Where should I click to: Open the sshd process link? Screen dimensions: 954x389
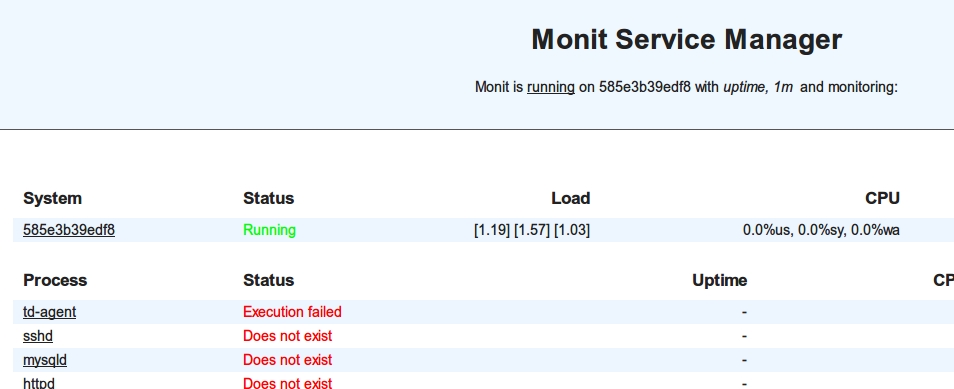38,336
